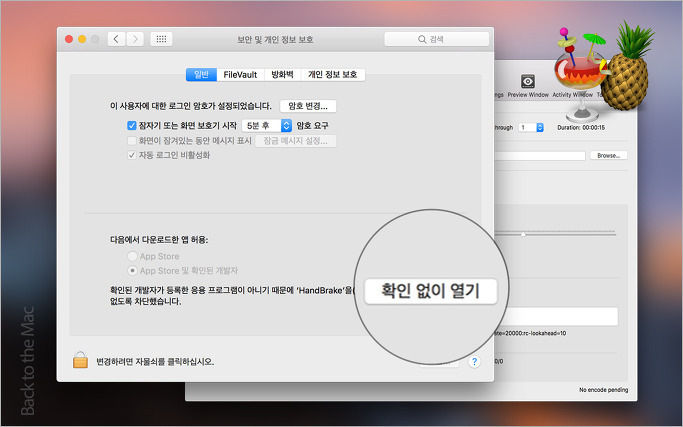
Task: Click the Duration: 00:00:15 text
Action: (581, 128)
